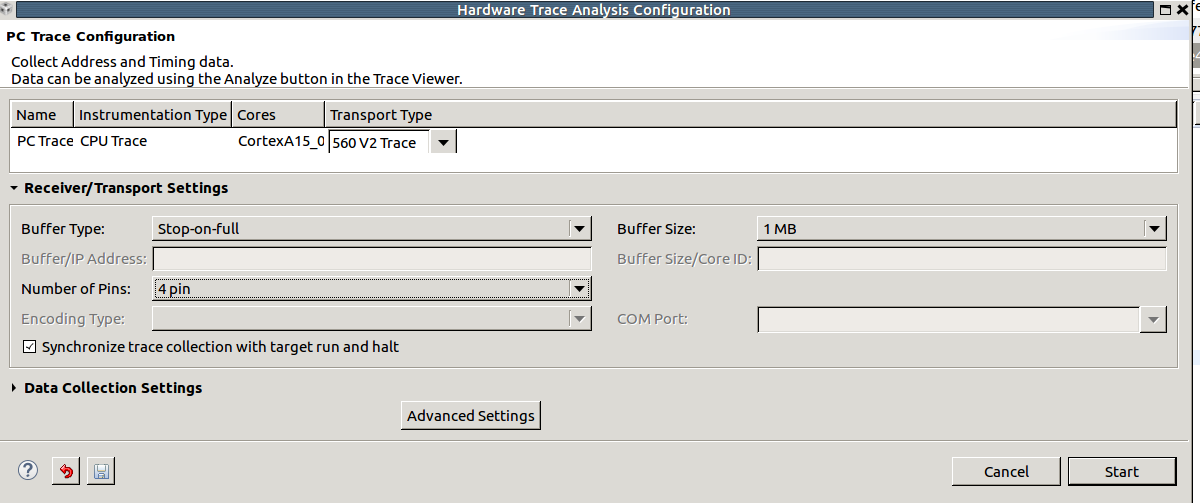The height and width of the screenshot is (503, 1200).
Task: Click the Instrumentation Type column header
Action: (153, 115)
